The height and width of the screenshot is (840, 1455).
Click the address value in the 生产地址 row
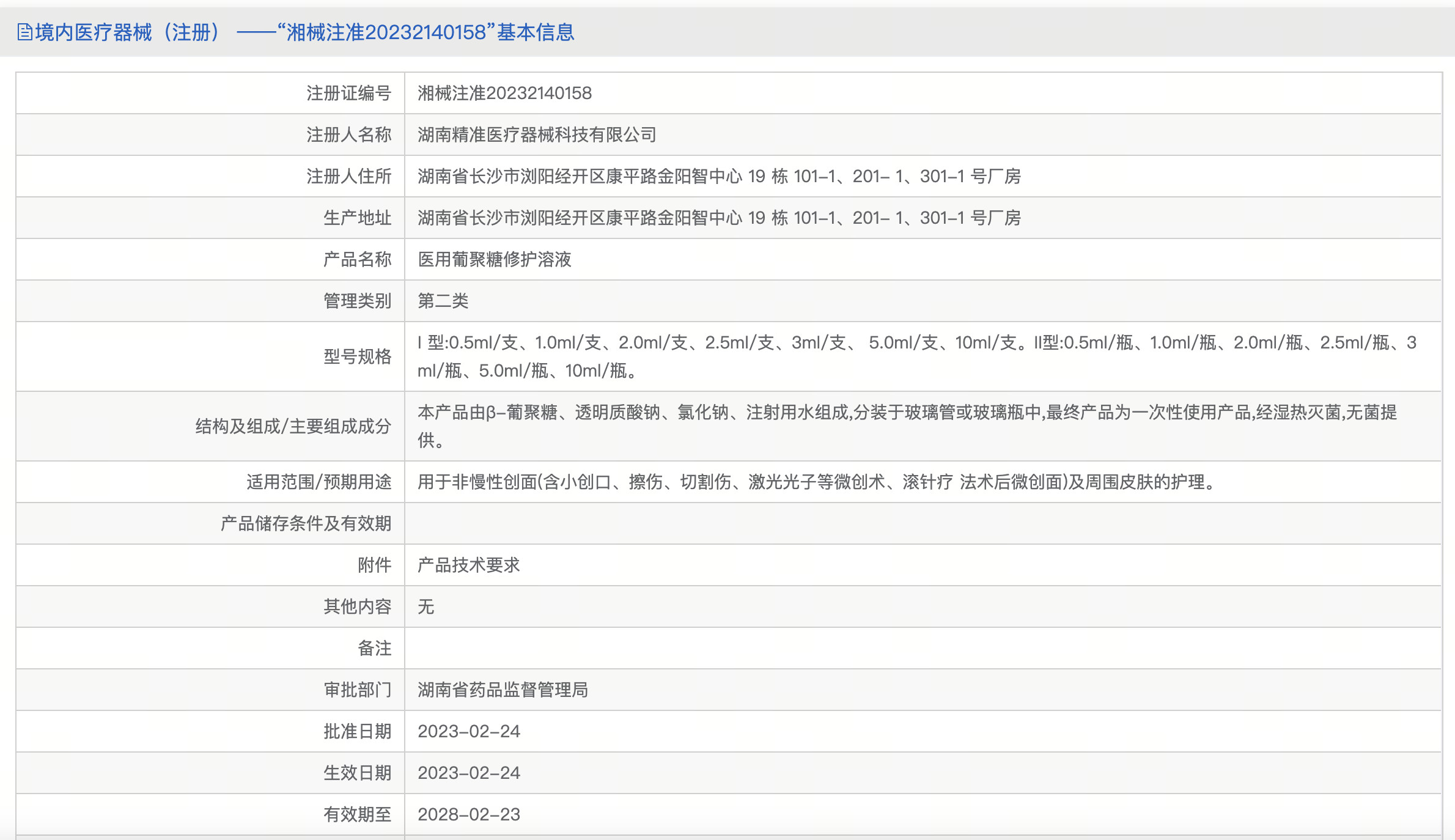719,218
